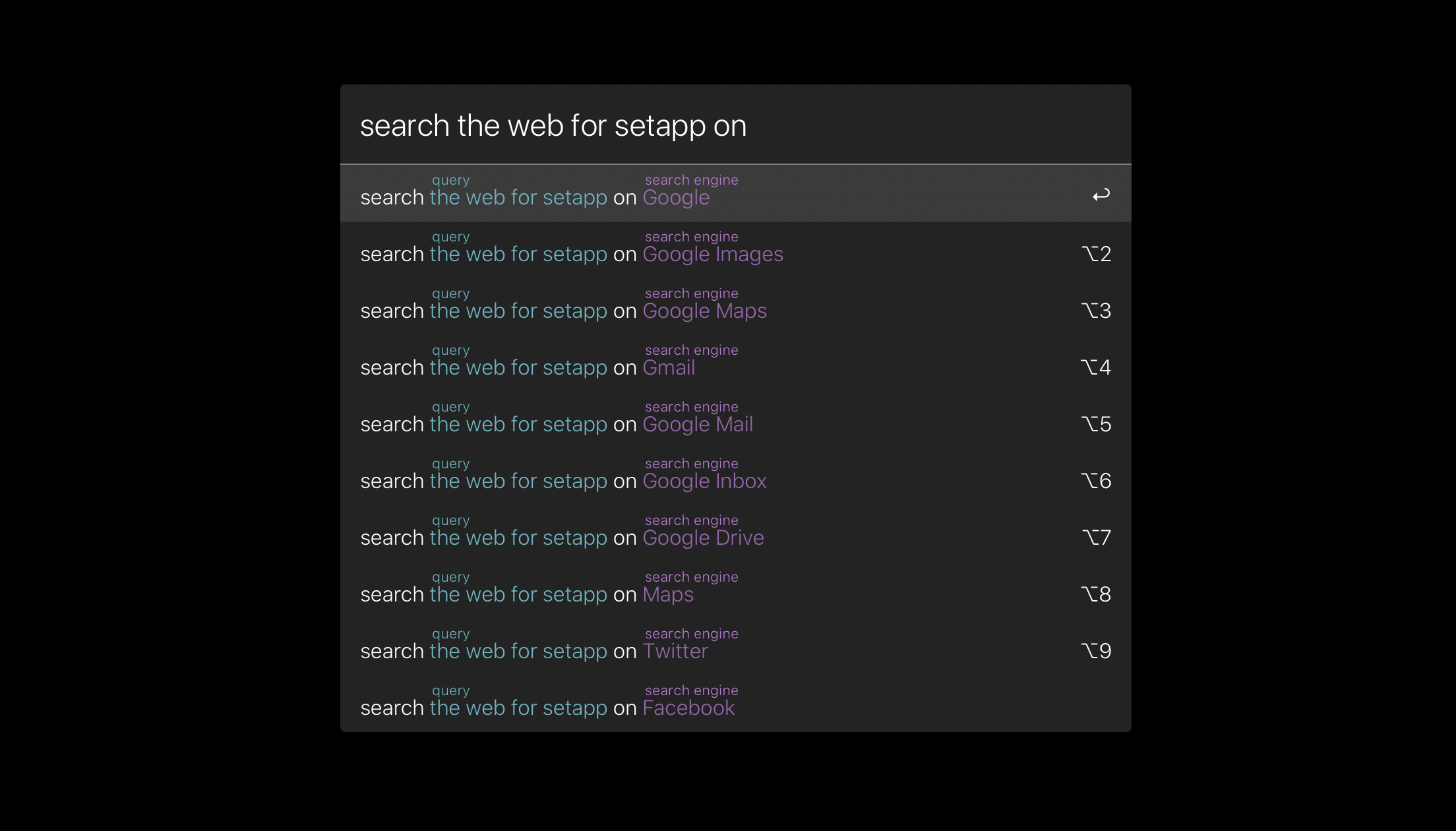
Task: Pick the Maps search engine row
Action: [x=736, y=590]
